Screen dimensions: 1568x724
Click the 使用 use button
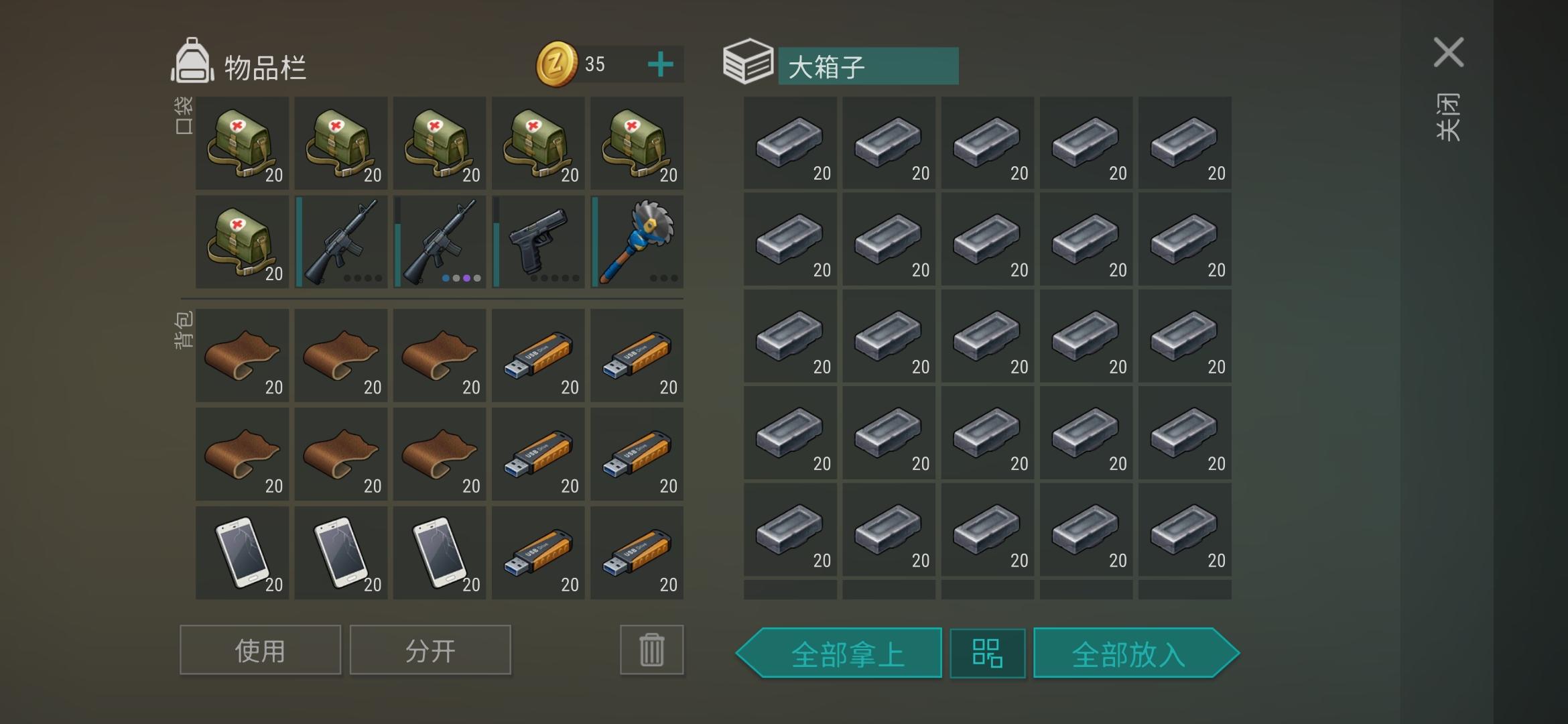tap(260, 650)
